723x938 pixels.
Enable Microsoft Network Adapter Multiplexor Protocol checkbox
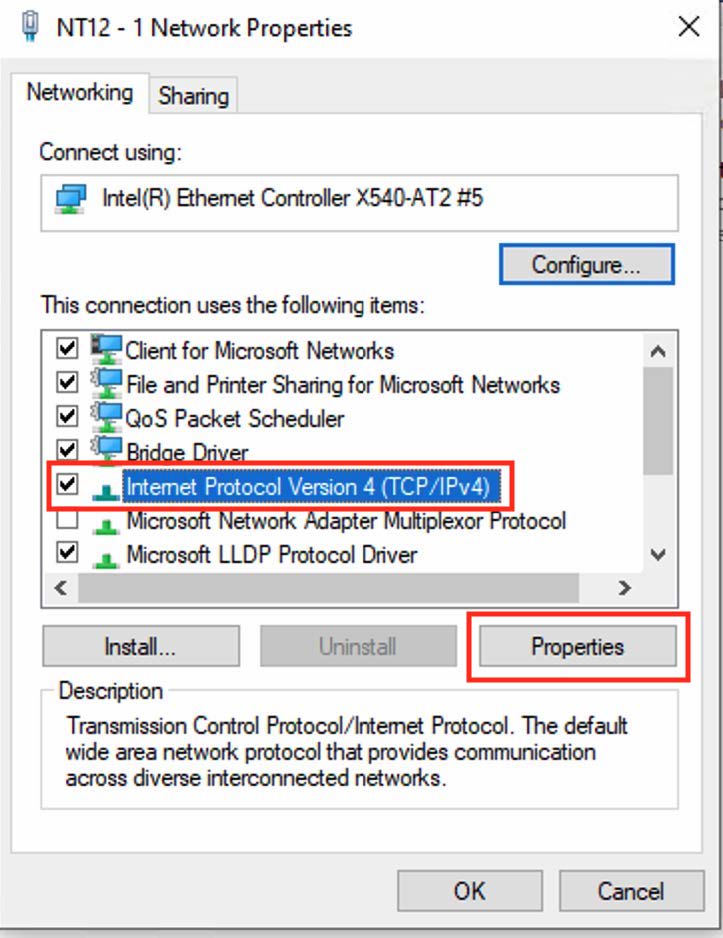coord(67,520)
